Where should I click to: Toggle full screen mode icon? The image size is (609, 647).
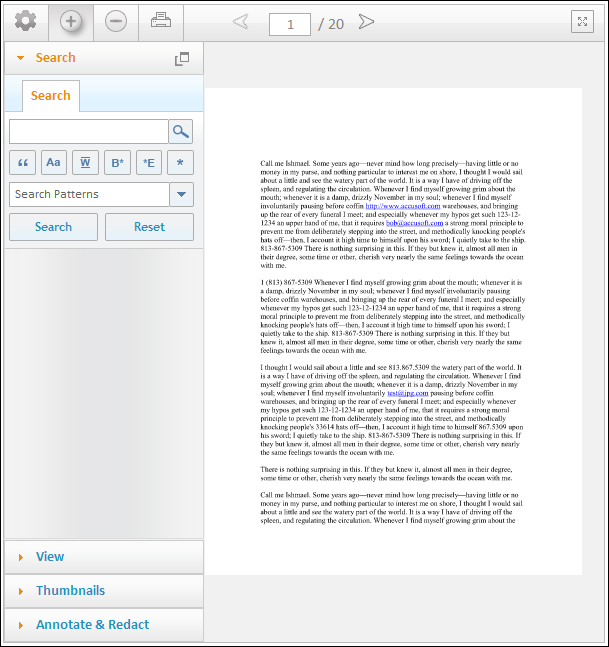[583, 22]
